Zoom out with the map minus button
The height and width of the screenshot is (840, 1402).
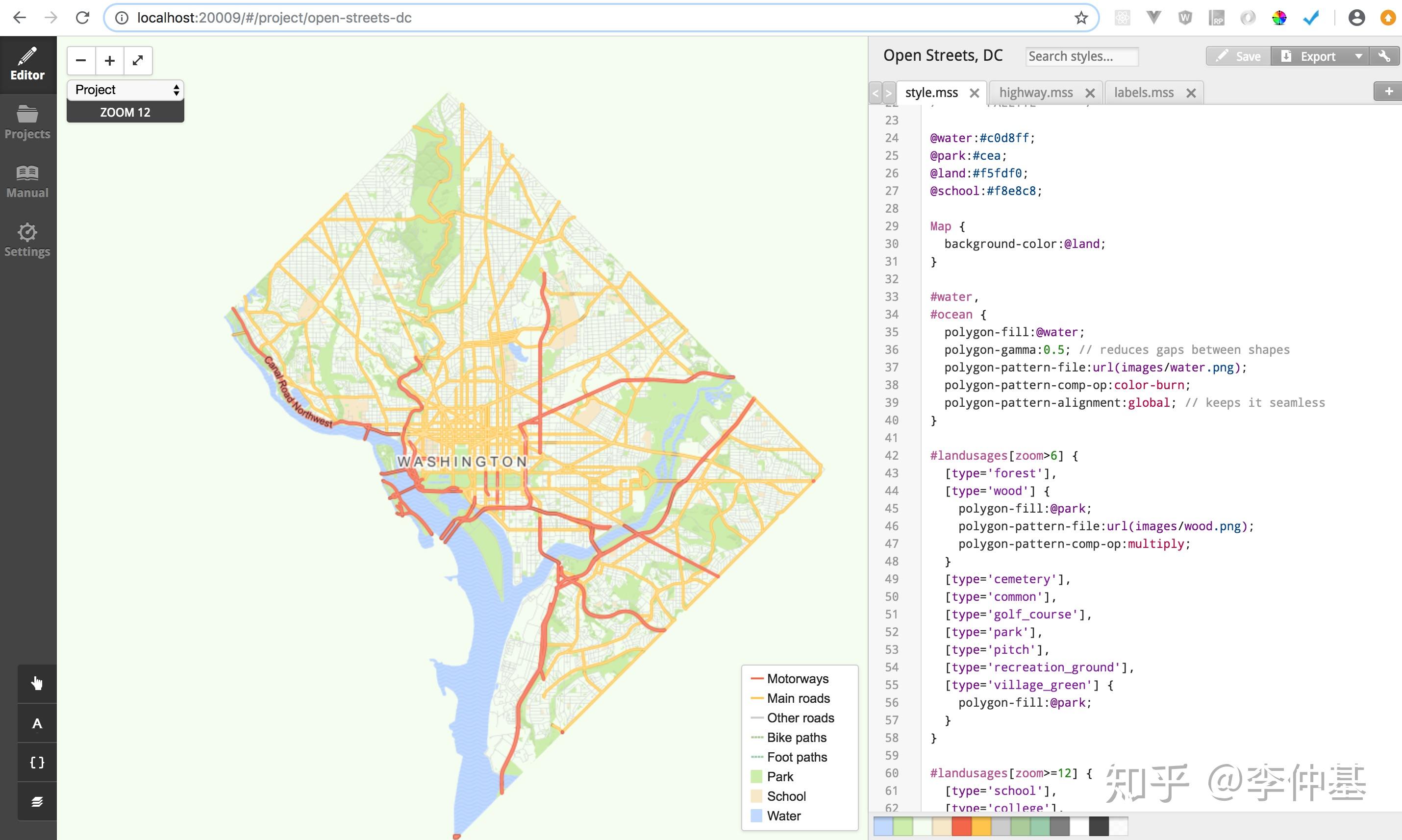(x=81, y=60)
